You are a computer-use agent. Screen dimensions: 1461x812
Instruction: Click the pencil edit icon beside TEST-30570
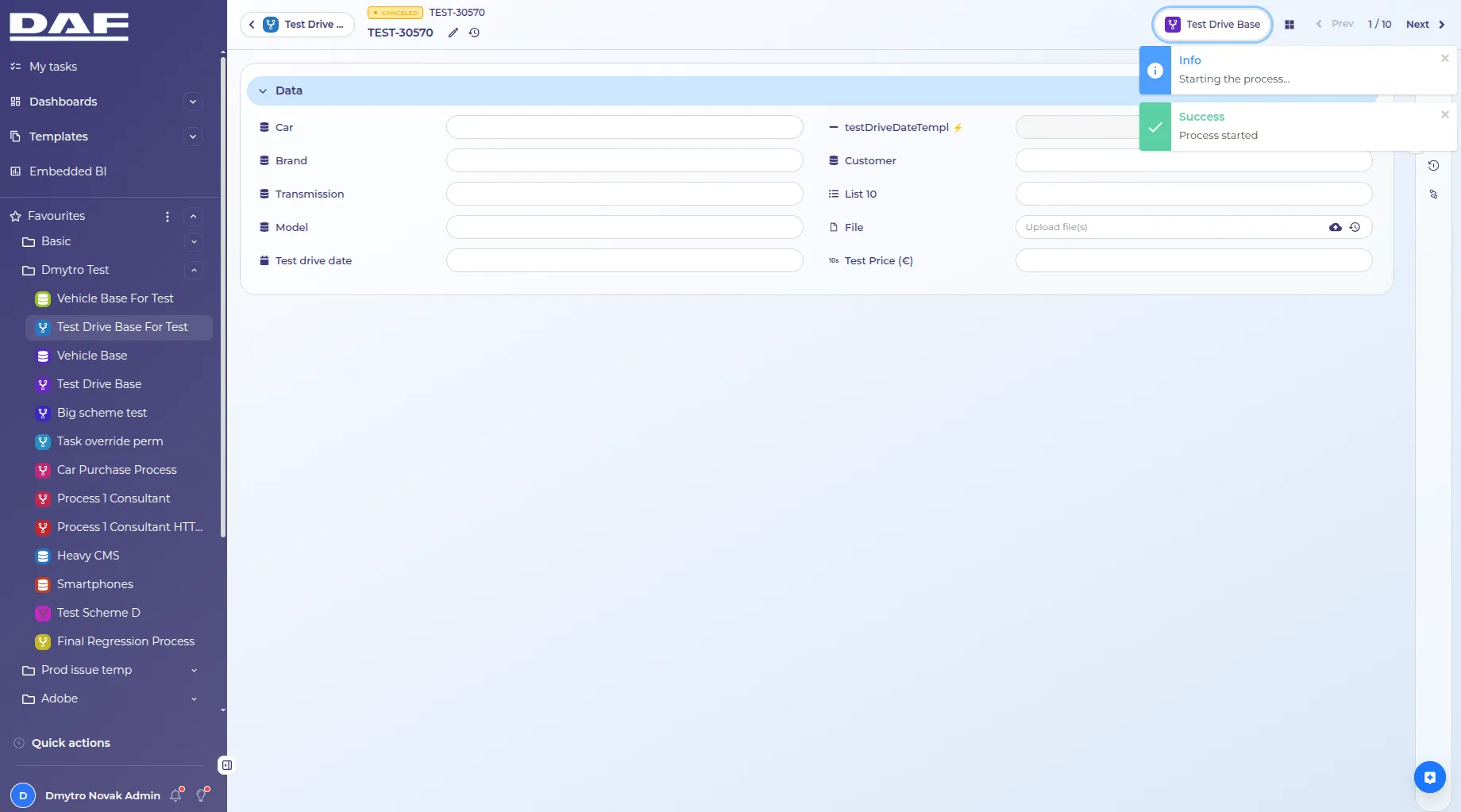453,33
